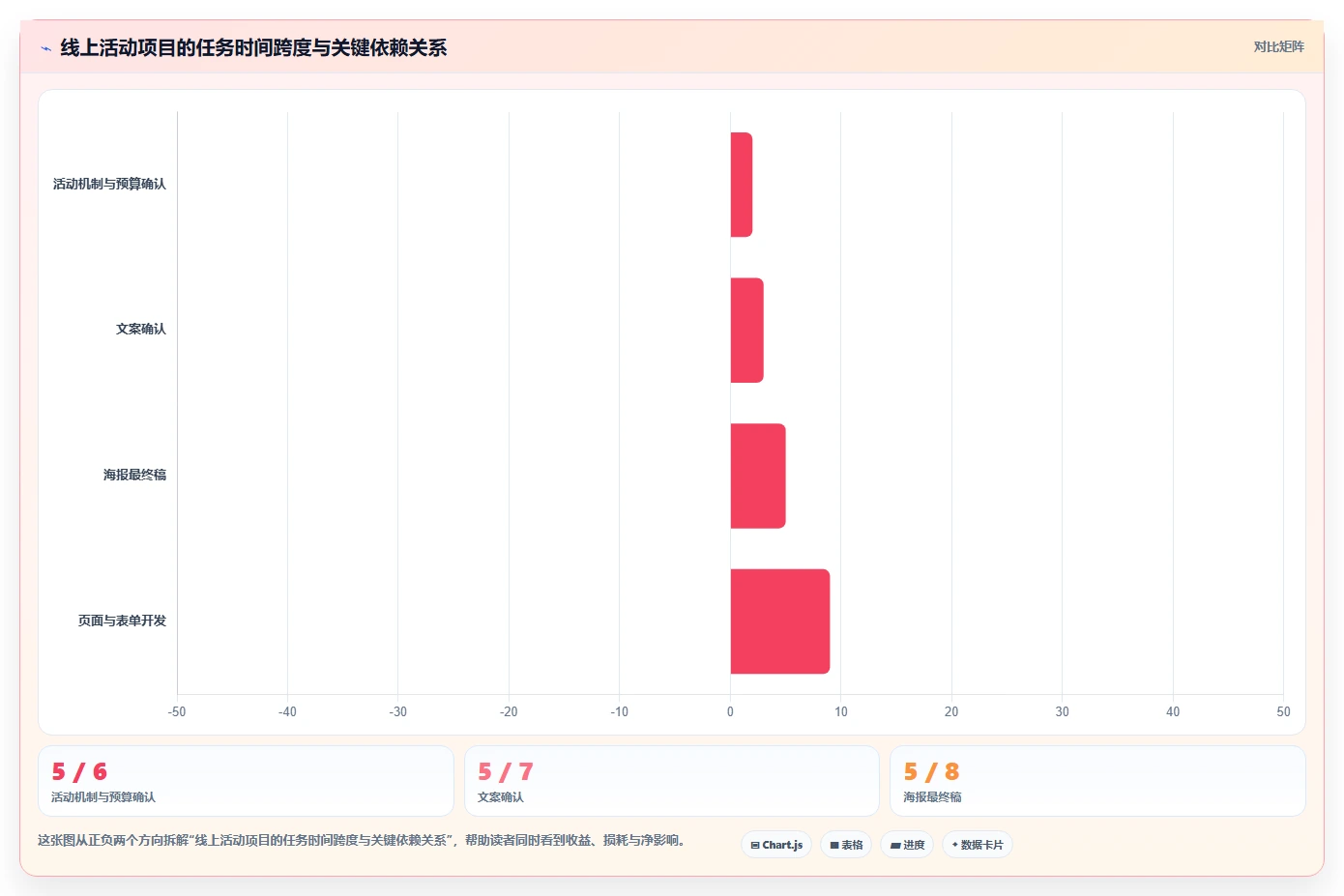Click the x-axis tick label 30
Screen dimensions: 1344x896
(1062, 711)
